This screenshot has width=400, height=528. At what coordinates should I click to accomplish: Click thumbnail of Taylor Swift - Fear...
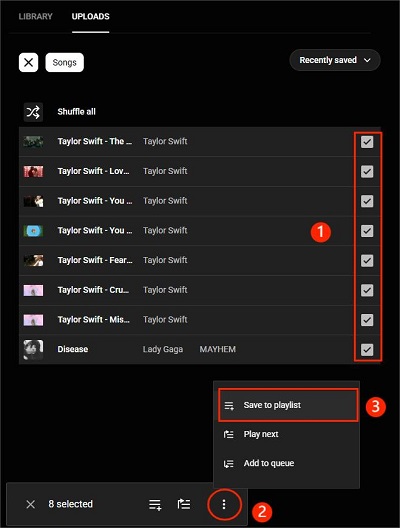coord(33,260)
